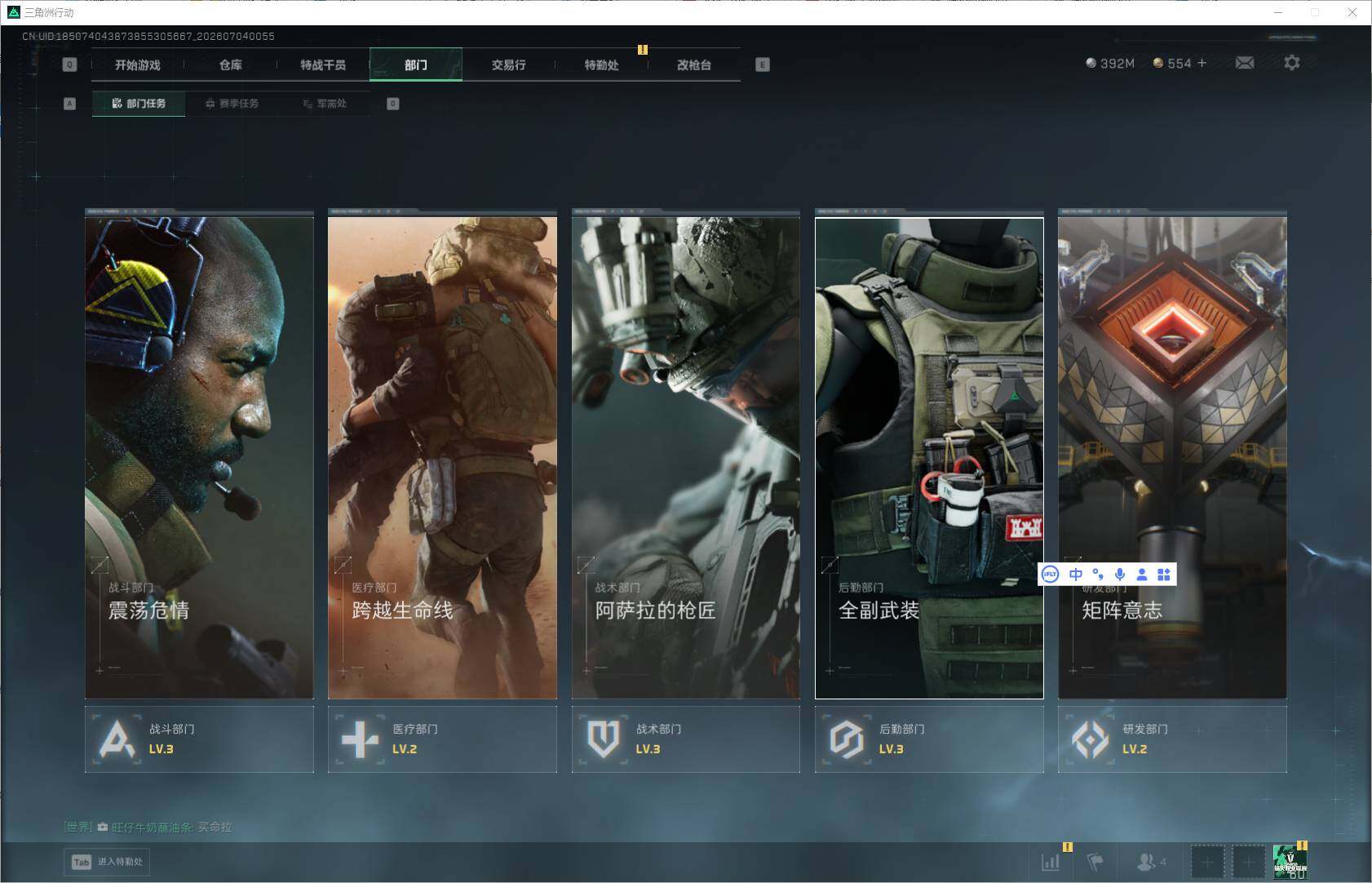Click the plus next to 554 currency
The image size is (1372, 883).
tap(1202, 63)
